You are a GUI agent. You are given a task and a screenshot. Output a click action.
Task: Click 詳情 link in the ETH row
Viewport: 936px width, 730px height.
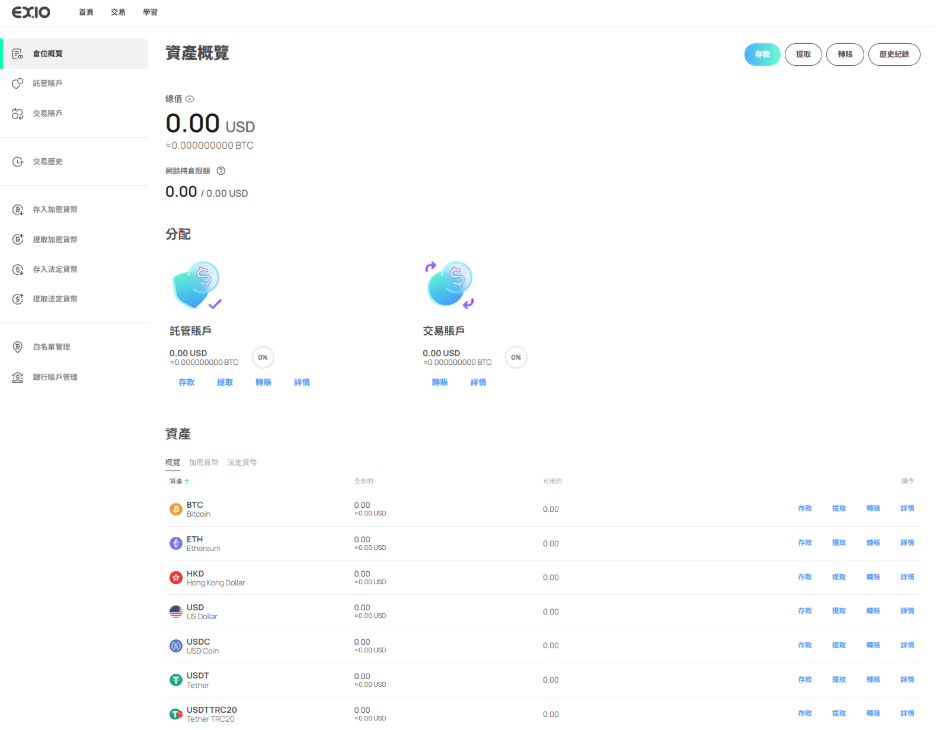pos(907,543)
